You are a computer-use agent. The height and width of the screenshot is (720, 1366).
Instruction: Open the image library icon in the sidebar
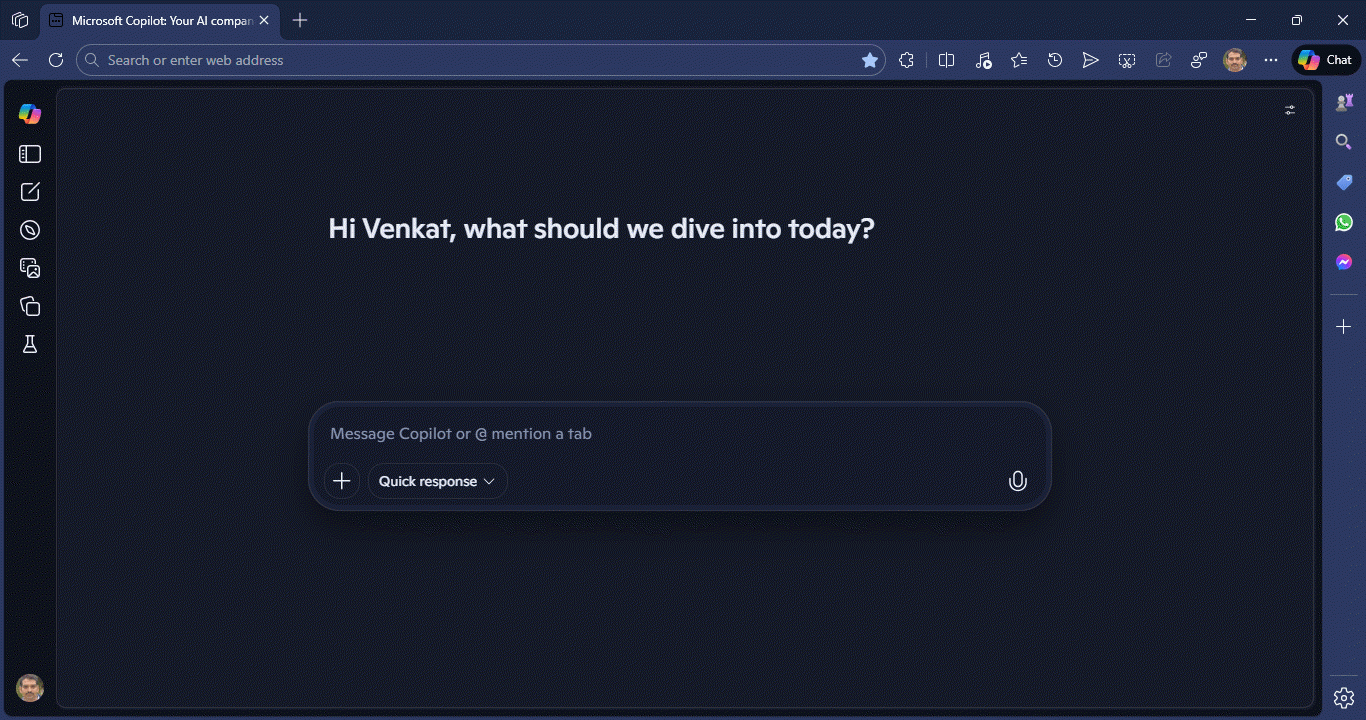[30, 268]
